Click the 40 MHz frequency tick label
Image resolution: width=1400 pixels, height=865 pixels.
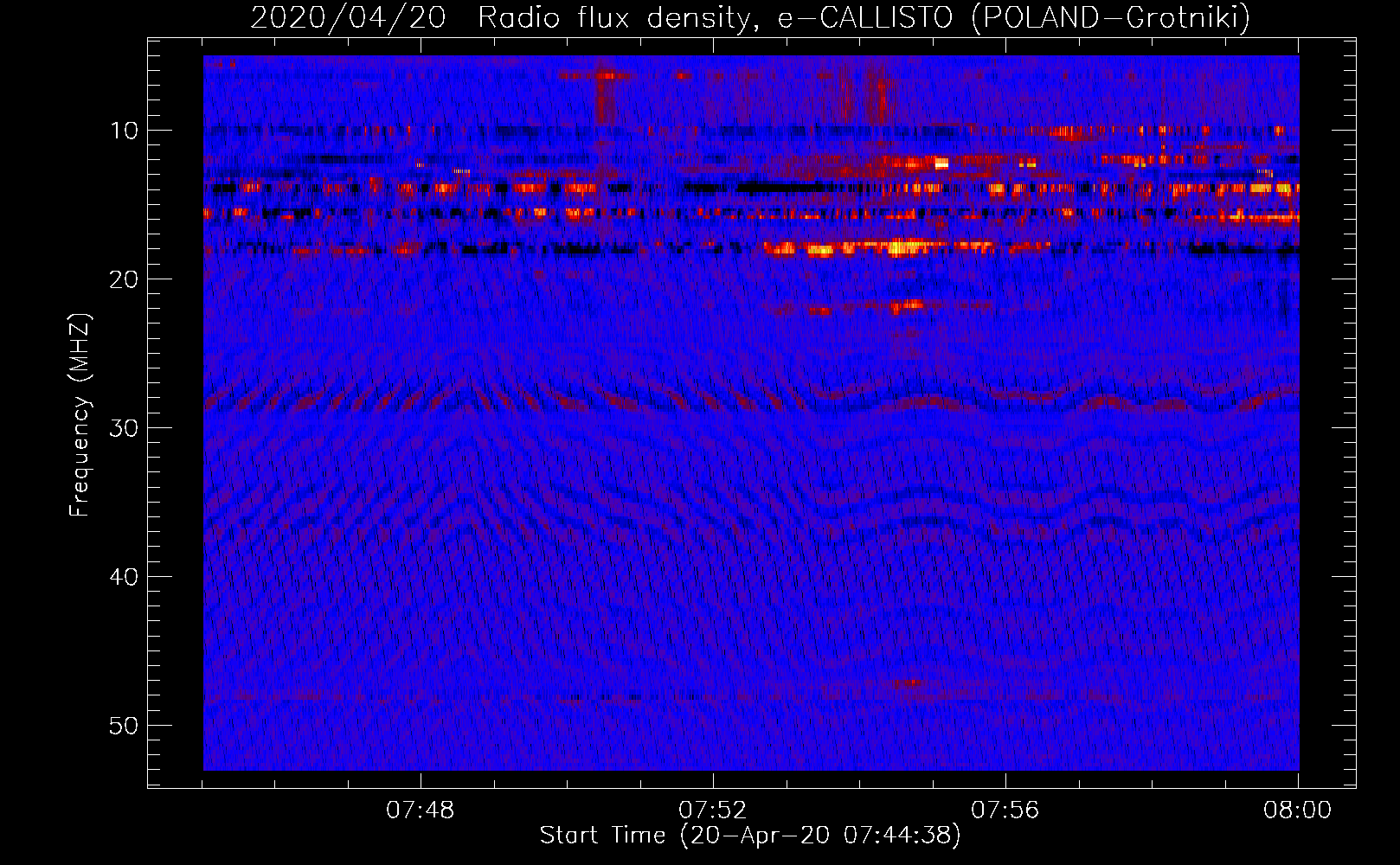click(x=125, y=577)
